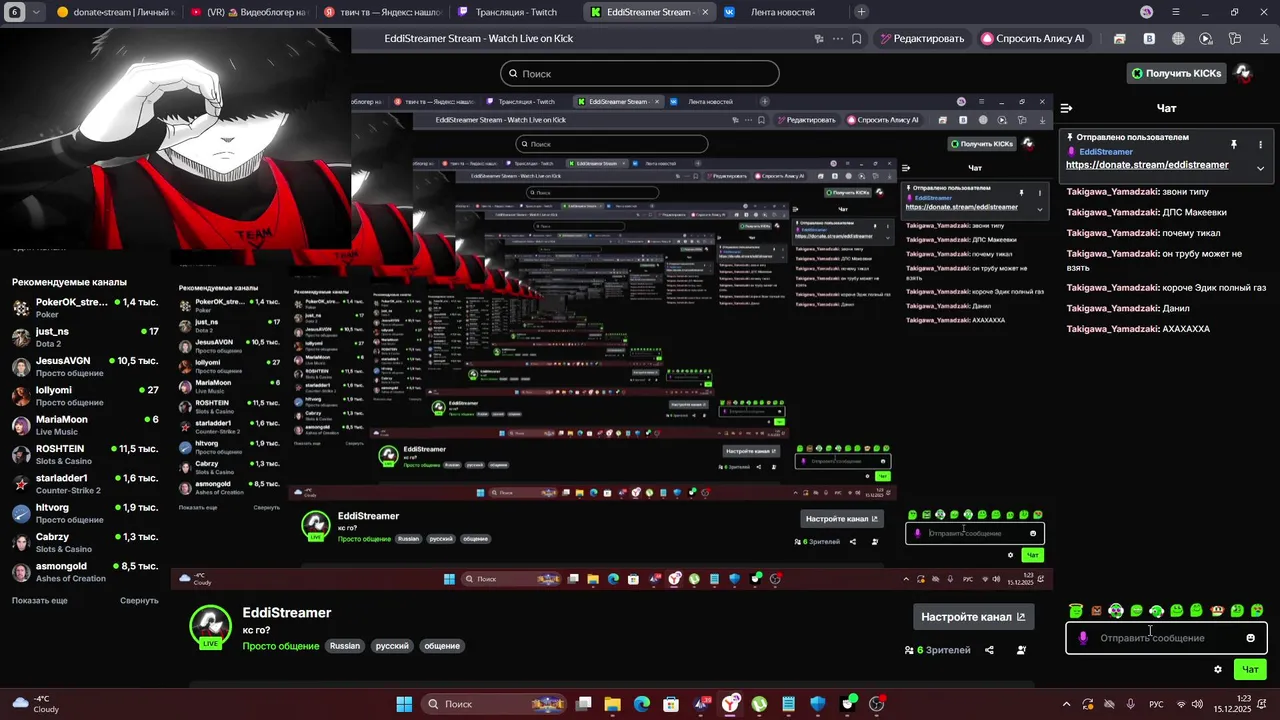Click Получить KICKs button
This screenshot has height=720, width=1280.
click(x=1176, y=73)
